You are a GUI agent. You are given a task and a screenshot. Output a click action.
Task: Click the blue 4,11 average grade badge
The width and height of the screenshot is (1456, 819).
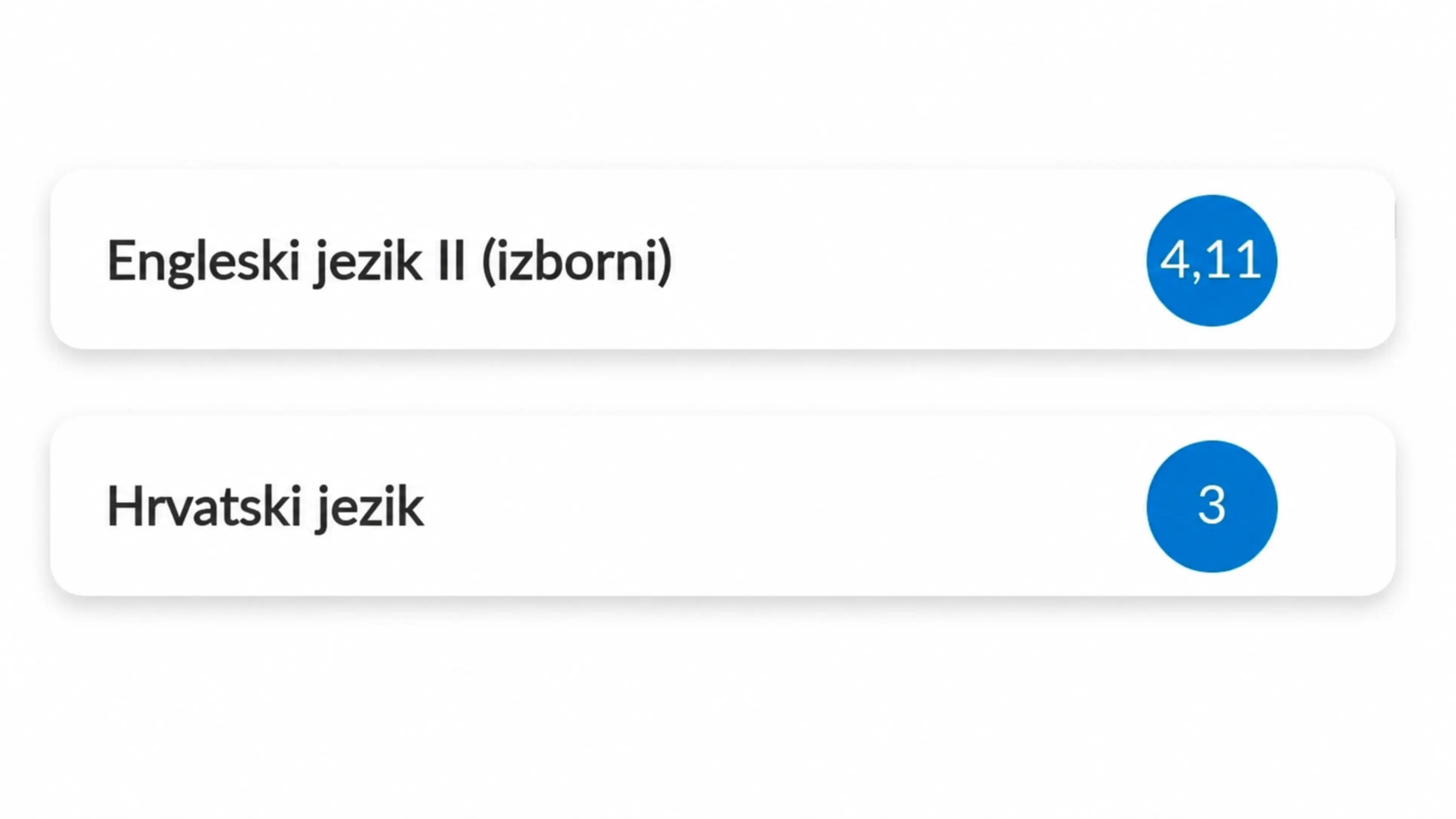coord(1211,260)
